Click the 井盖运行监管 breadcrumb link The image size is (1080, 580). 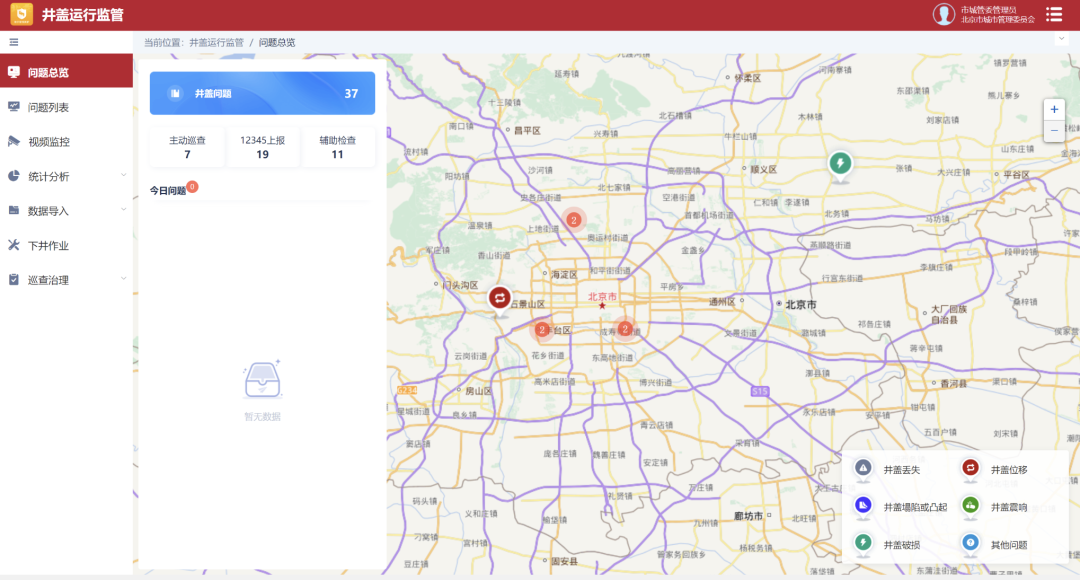tap(216, 42)
